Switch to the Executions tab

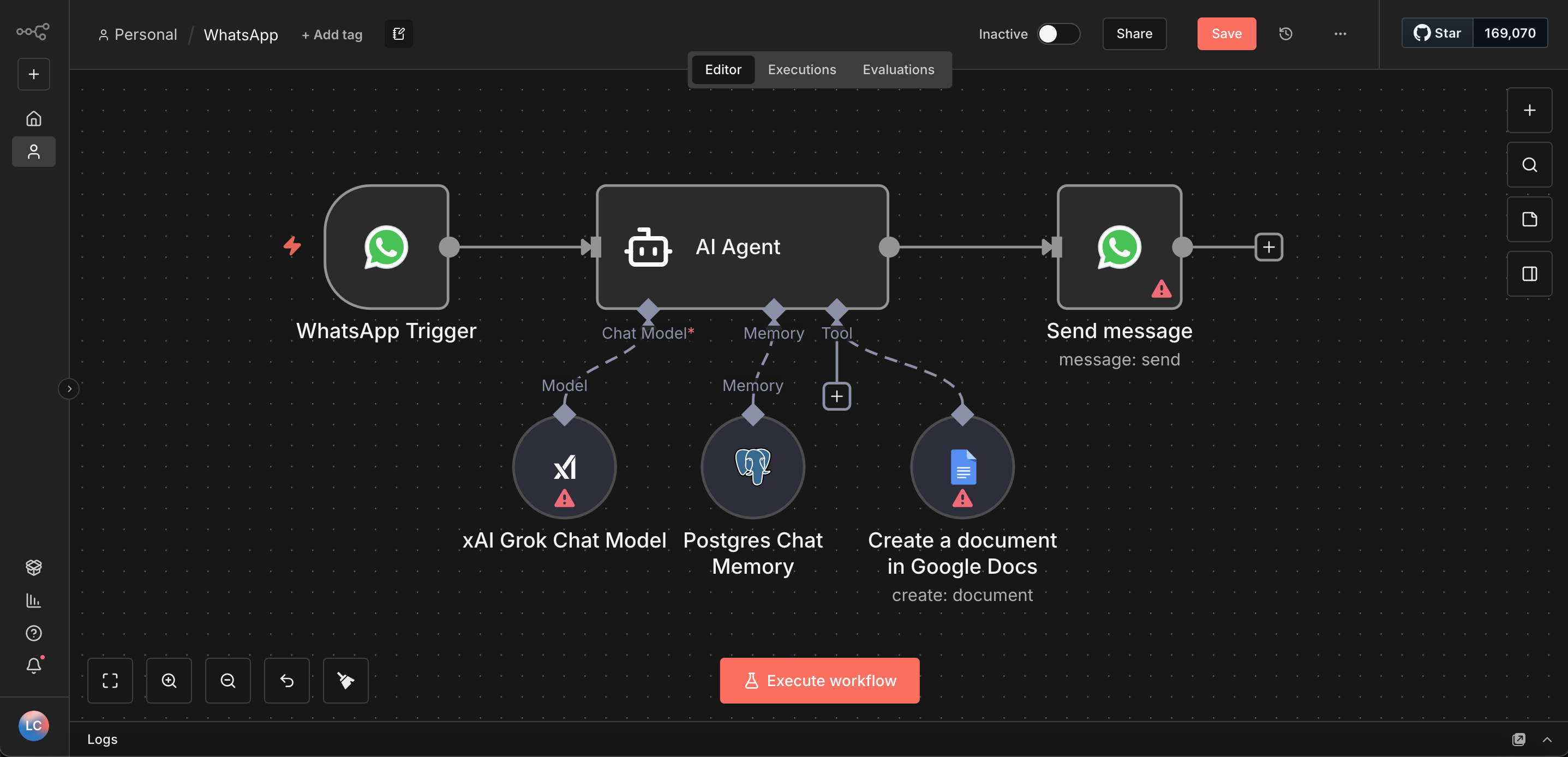tap(801, 69)
